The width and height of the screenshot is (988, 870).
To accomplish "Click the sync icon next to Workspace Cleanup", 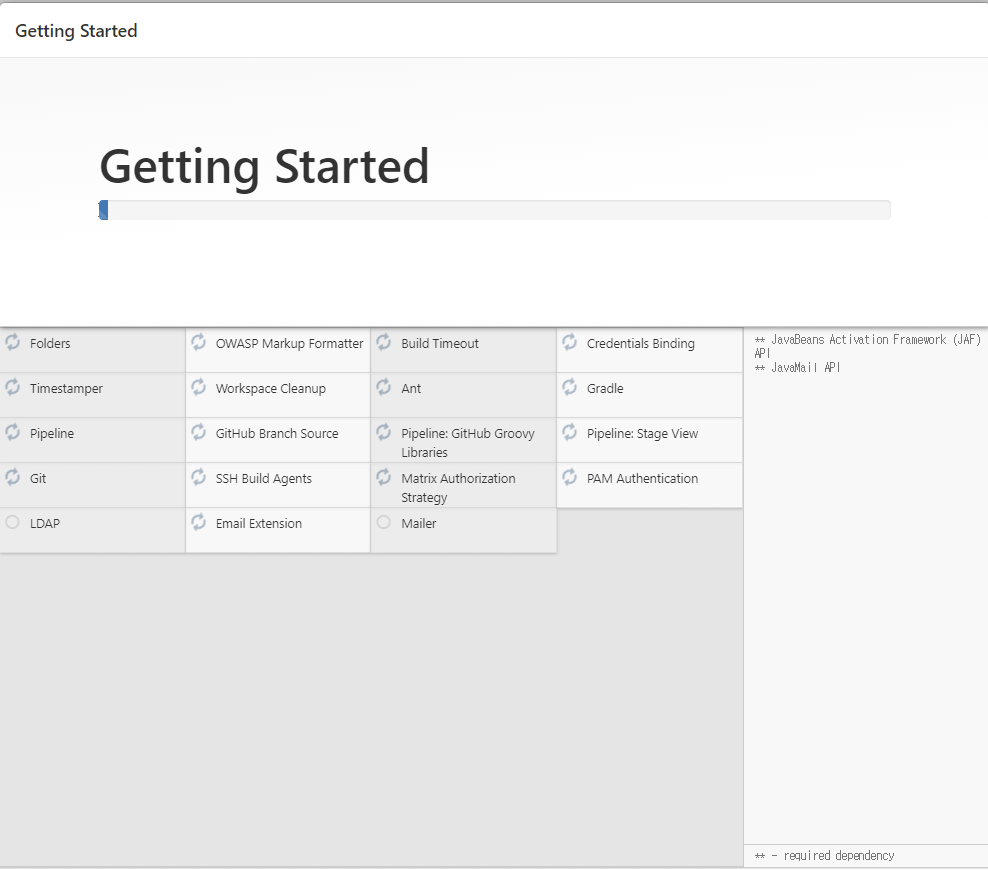I will (198, 387).
